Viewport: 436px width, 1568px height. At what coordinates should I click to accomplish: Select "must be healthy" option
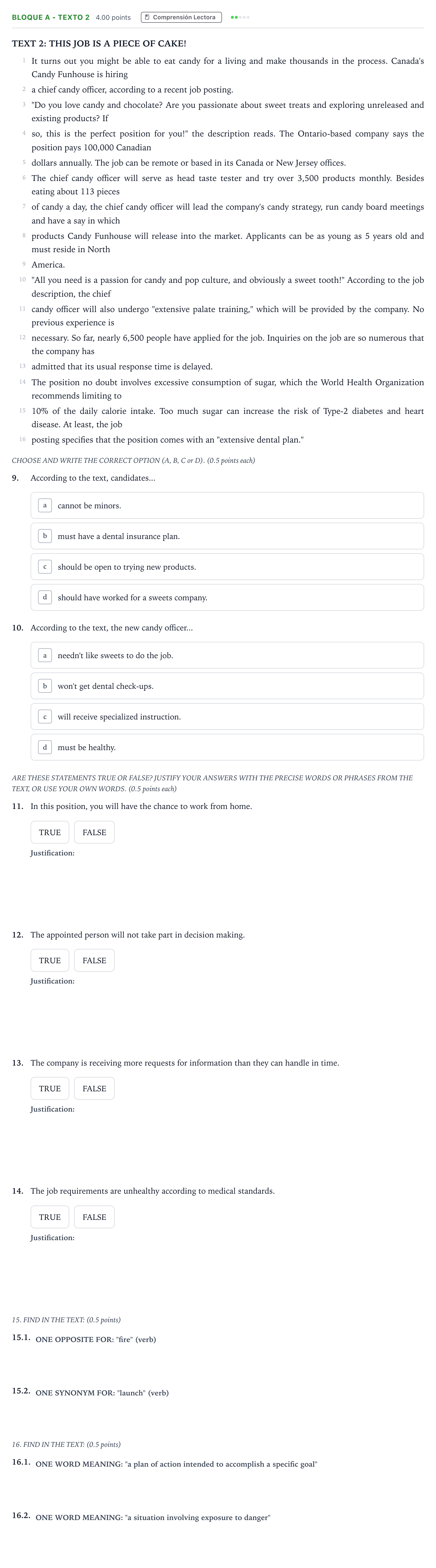(x=227, y=747)
